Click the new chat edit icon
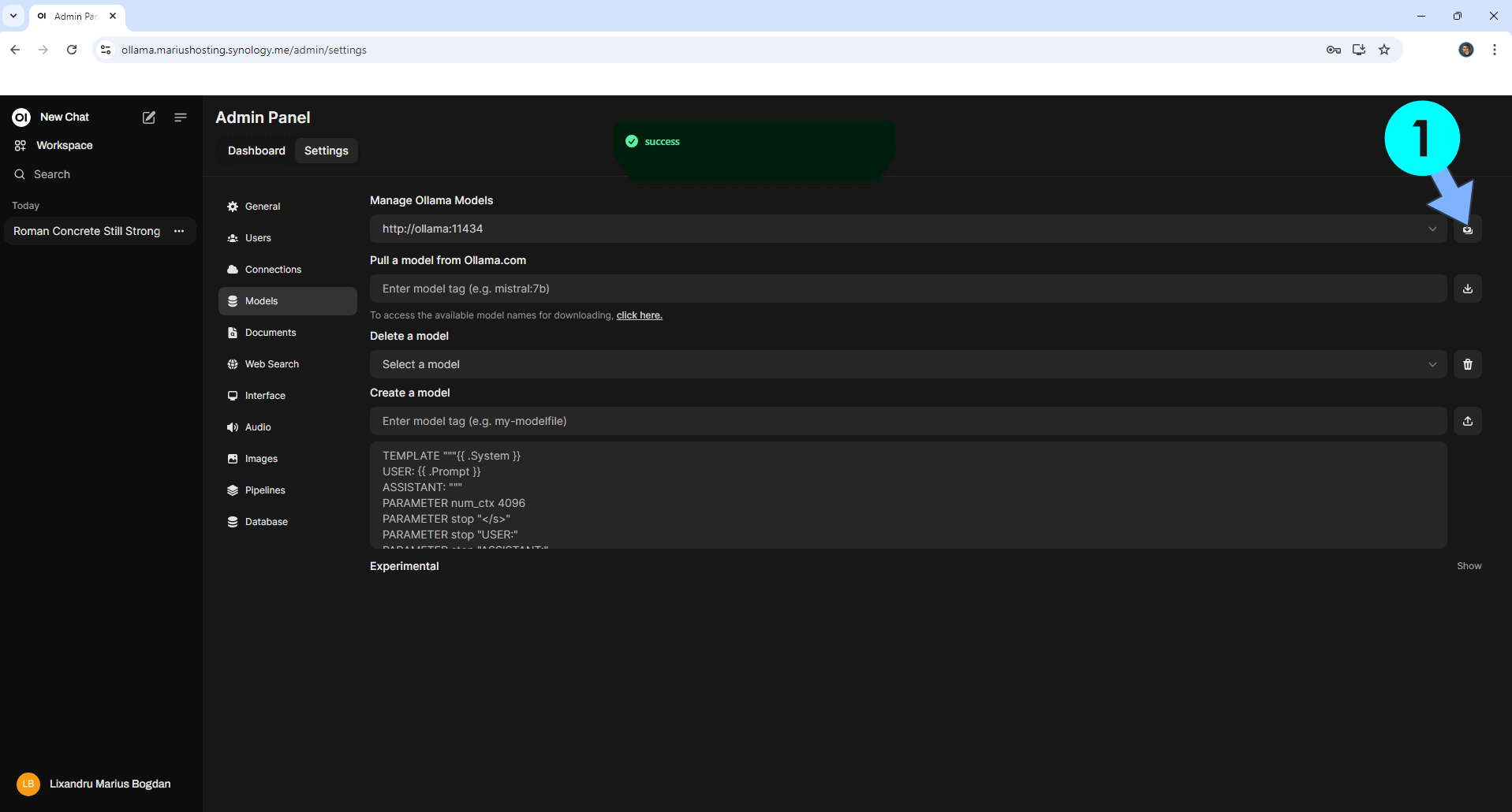Image resolution: width=1512 pixels, height=812 pixels. point(149,117)
